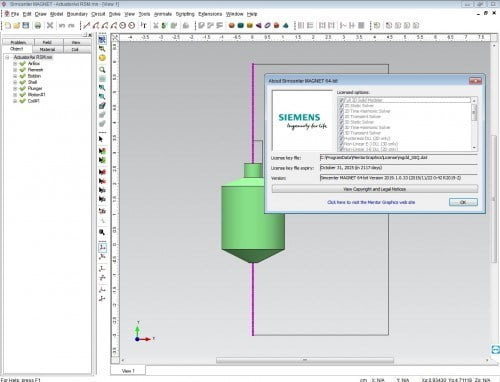Open the Extensions menu
Screen dimensions: 500x382
210,14
